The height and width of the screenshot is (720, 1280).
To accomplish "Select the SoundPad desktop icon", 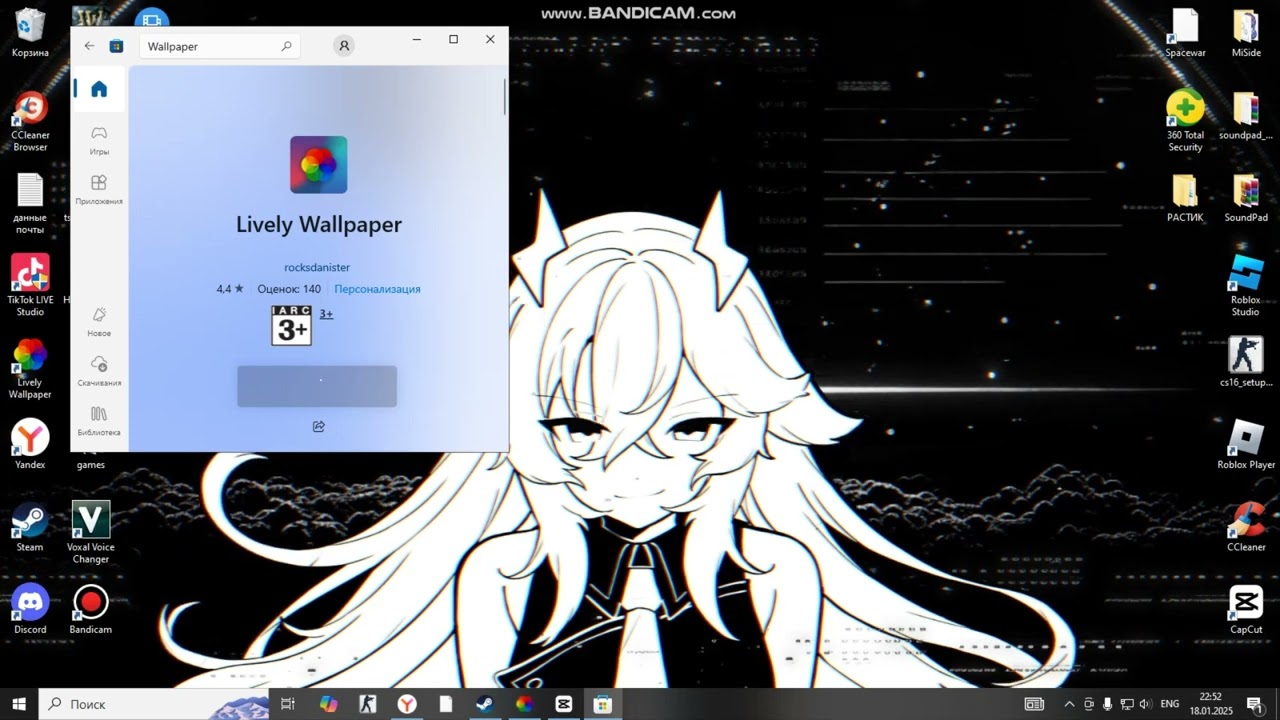I will click(1246, 198).
